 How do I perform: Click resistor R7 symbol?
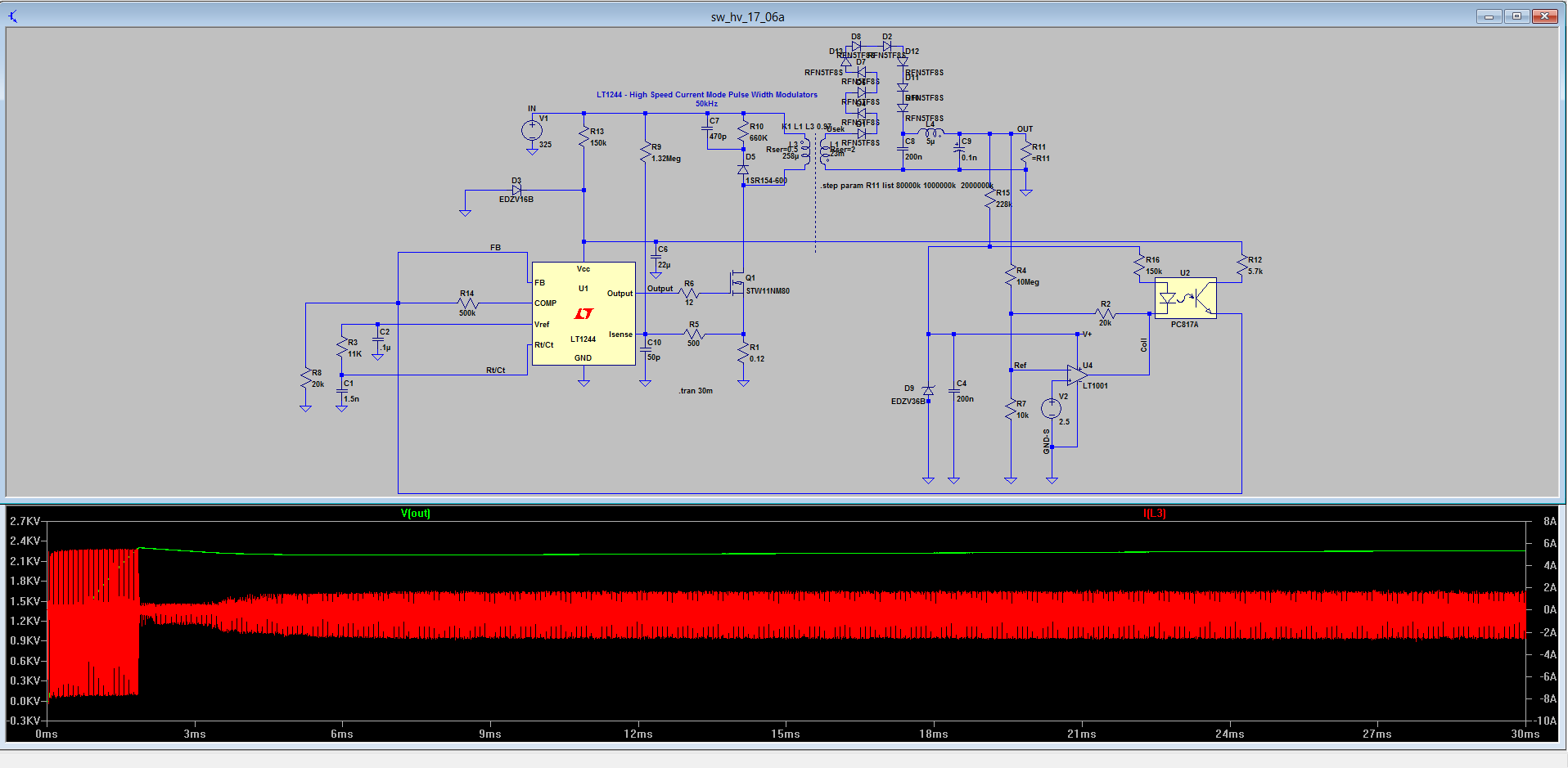coord(1011,409)
